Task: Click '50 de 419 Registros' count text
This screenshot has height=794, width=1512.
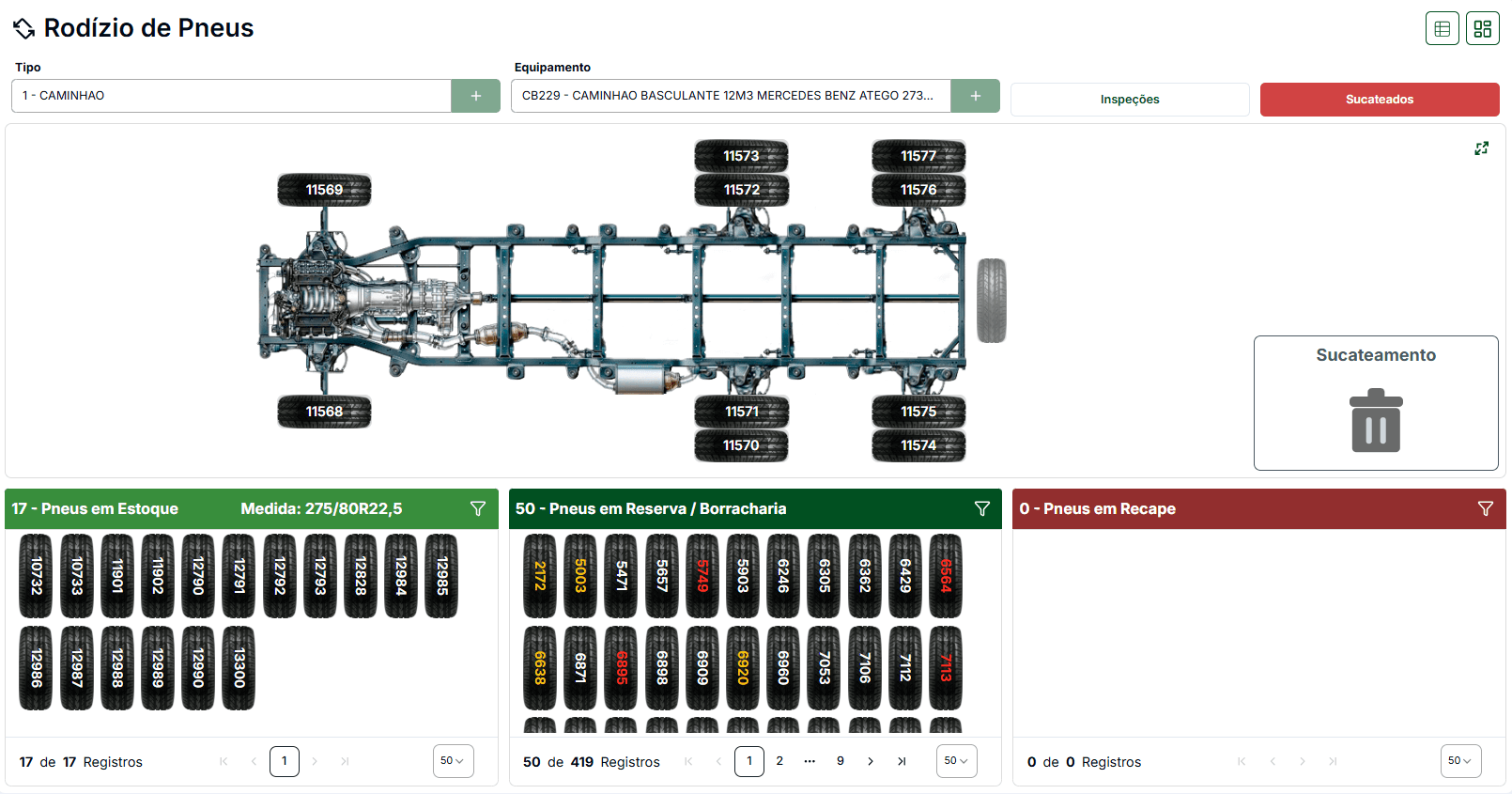Action: [592, 762]
